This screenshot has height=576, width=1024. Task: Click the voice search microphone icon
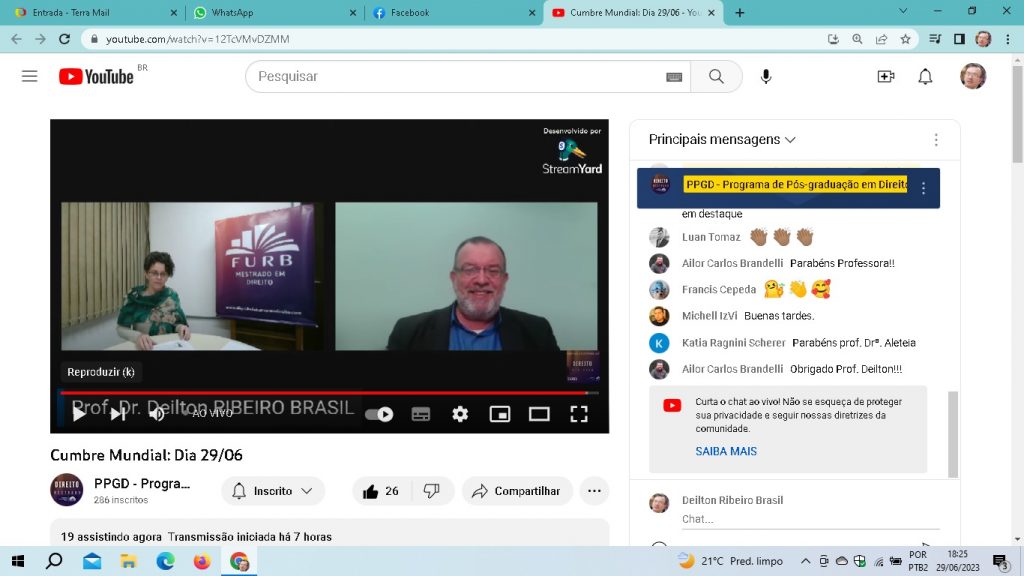(766, 76)
